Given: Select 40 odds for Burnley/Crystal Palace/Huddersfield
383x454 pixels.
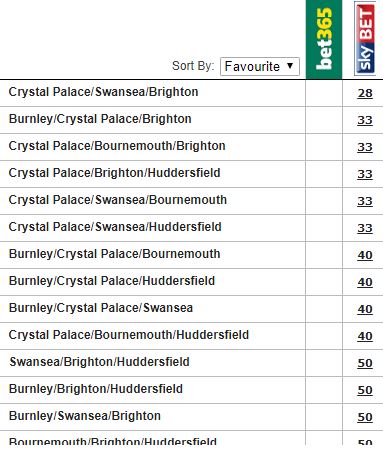Looking at the screenshot, I should [x=365, y=282].
